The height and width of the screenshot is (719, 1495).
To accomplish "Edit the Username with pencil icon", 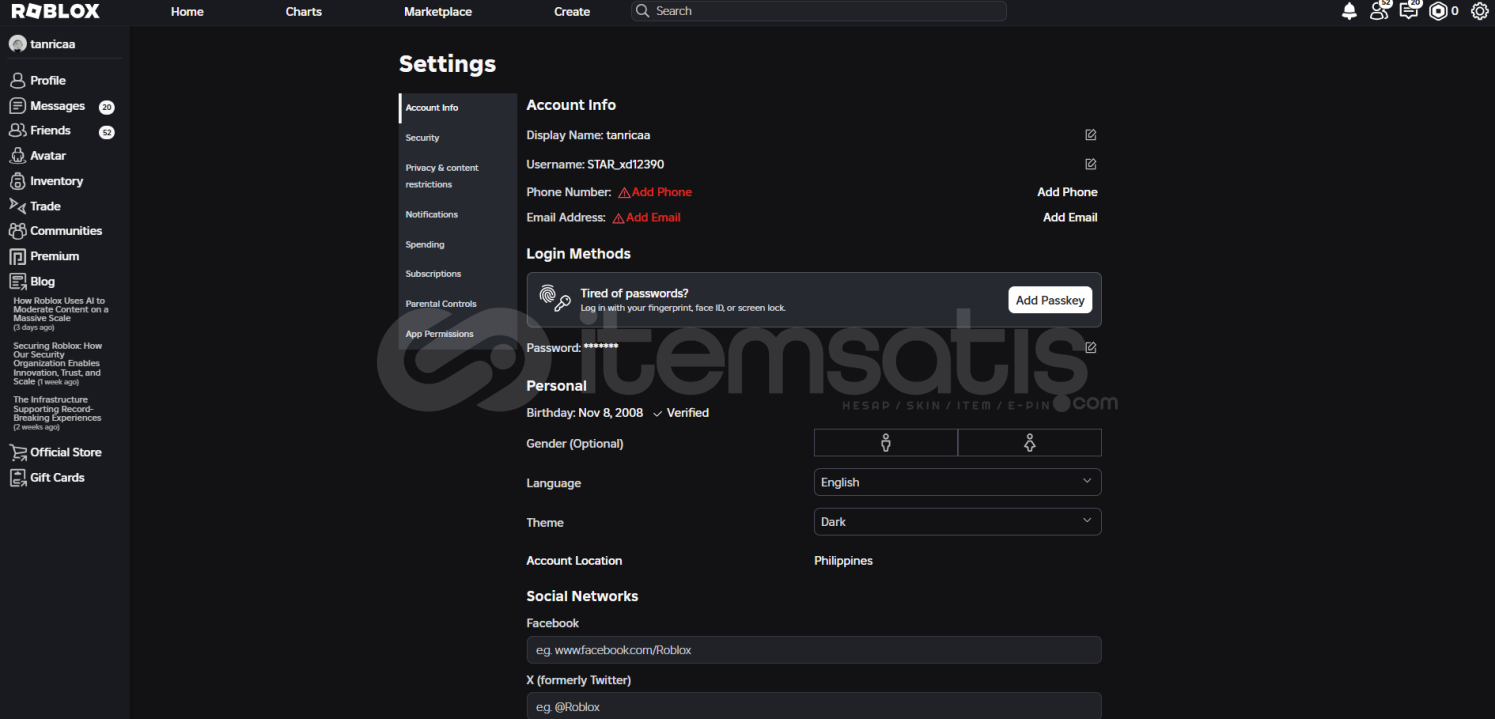I will point(1091,164).
